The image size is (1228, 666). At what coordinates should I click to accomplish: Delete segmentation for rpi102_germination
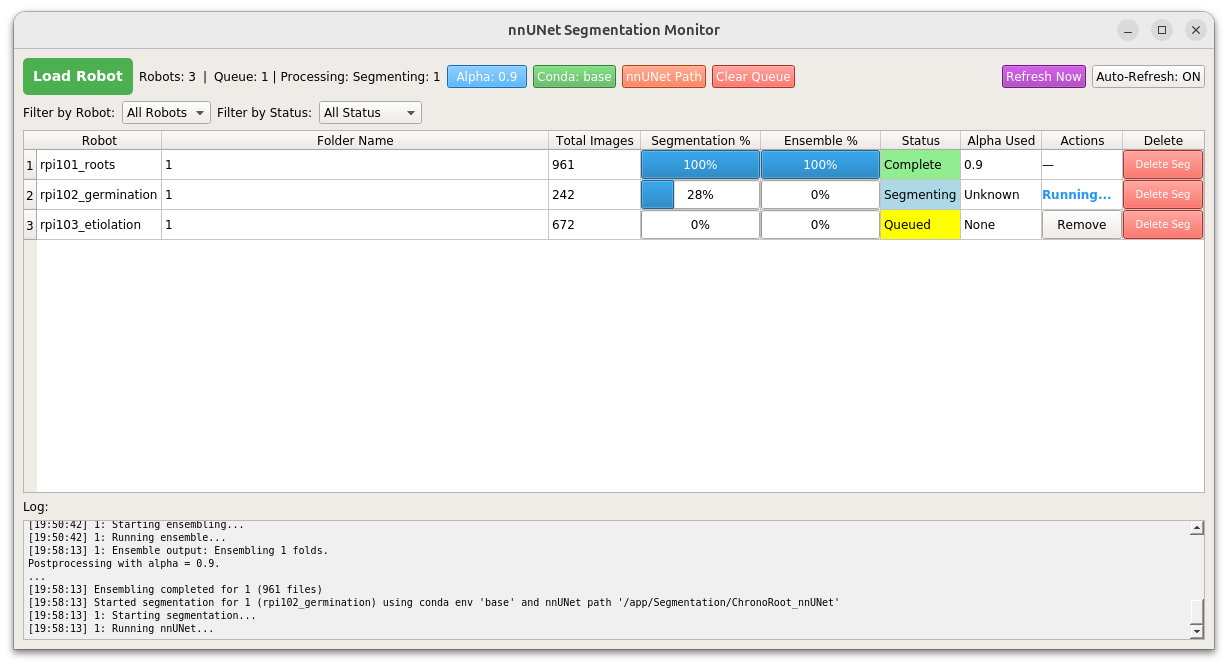pyautogui.click(x=1163, y=194)
